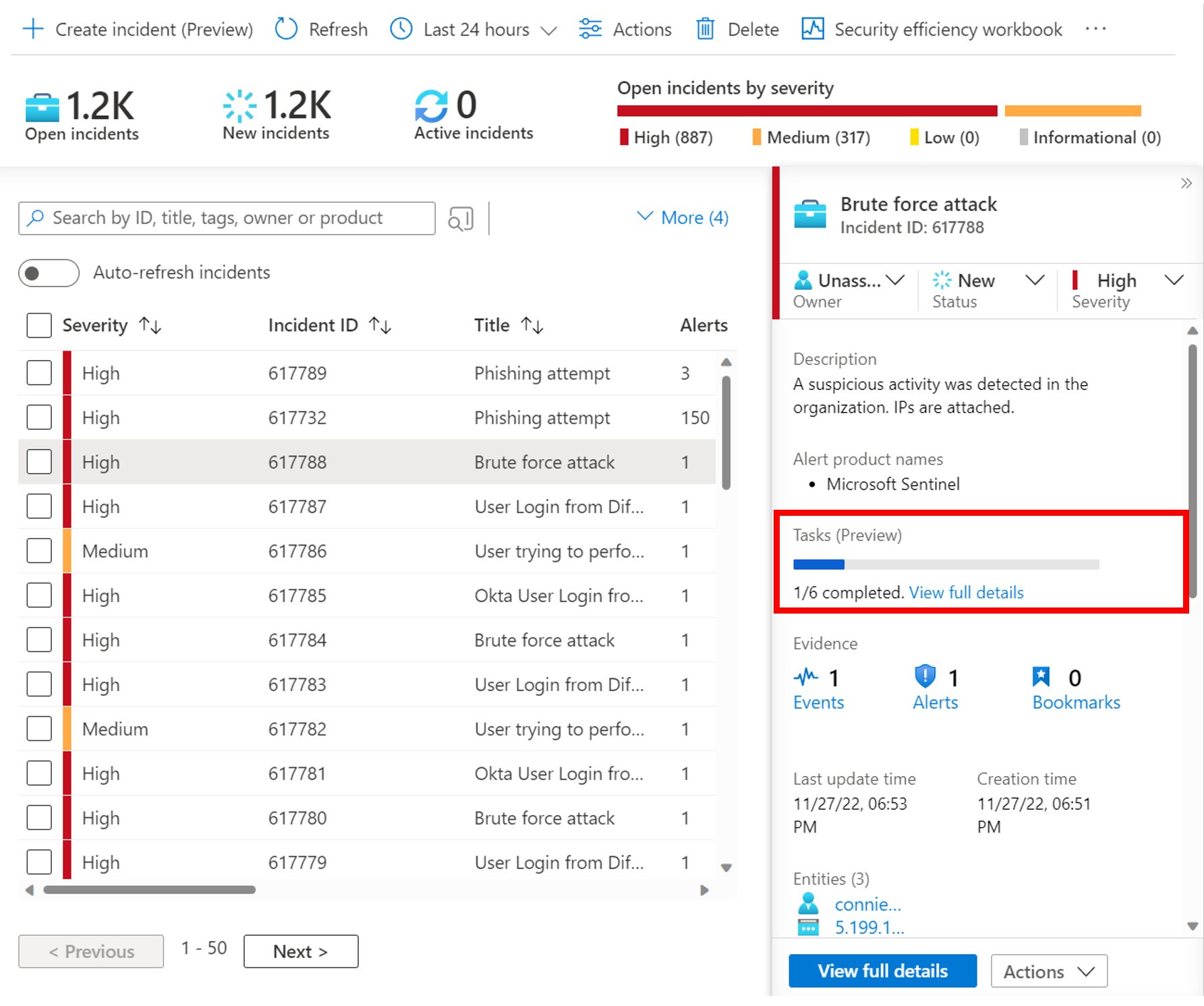The width and height of the screenshot is (1204, 1006).
Task: Click the Tasks progress bar
Action: pos(946,564)
